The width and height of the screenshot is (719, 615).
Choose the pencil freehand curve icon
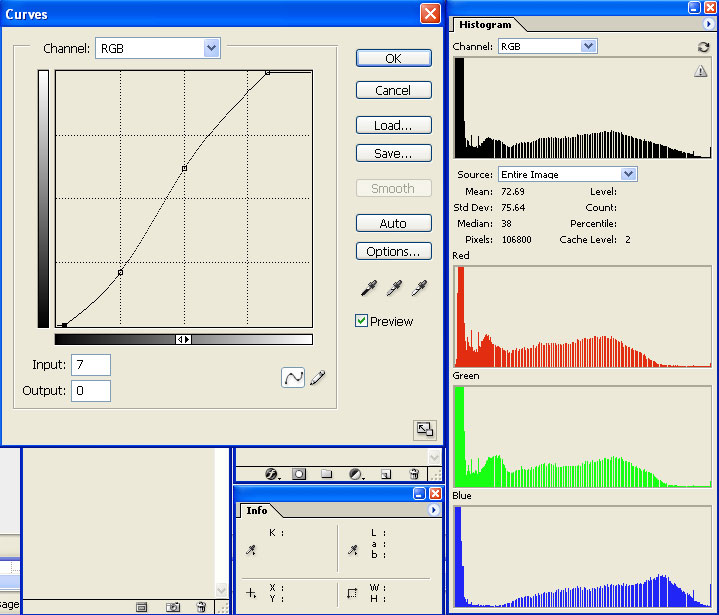coord(318,377)
